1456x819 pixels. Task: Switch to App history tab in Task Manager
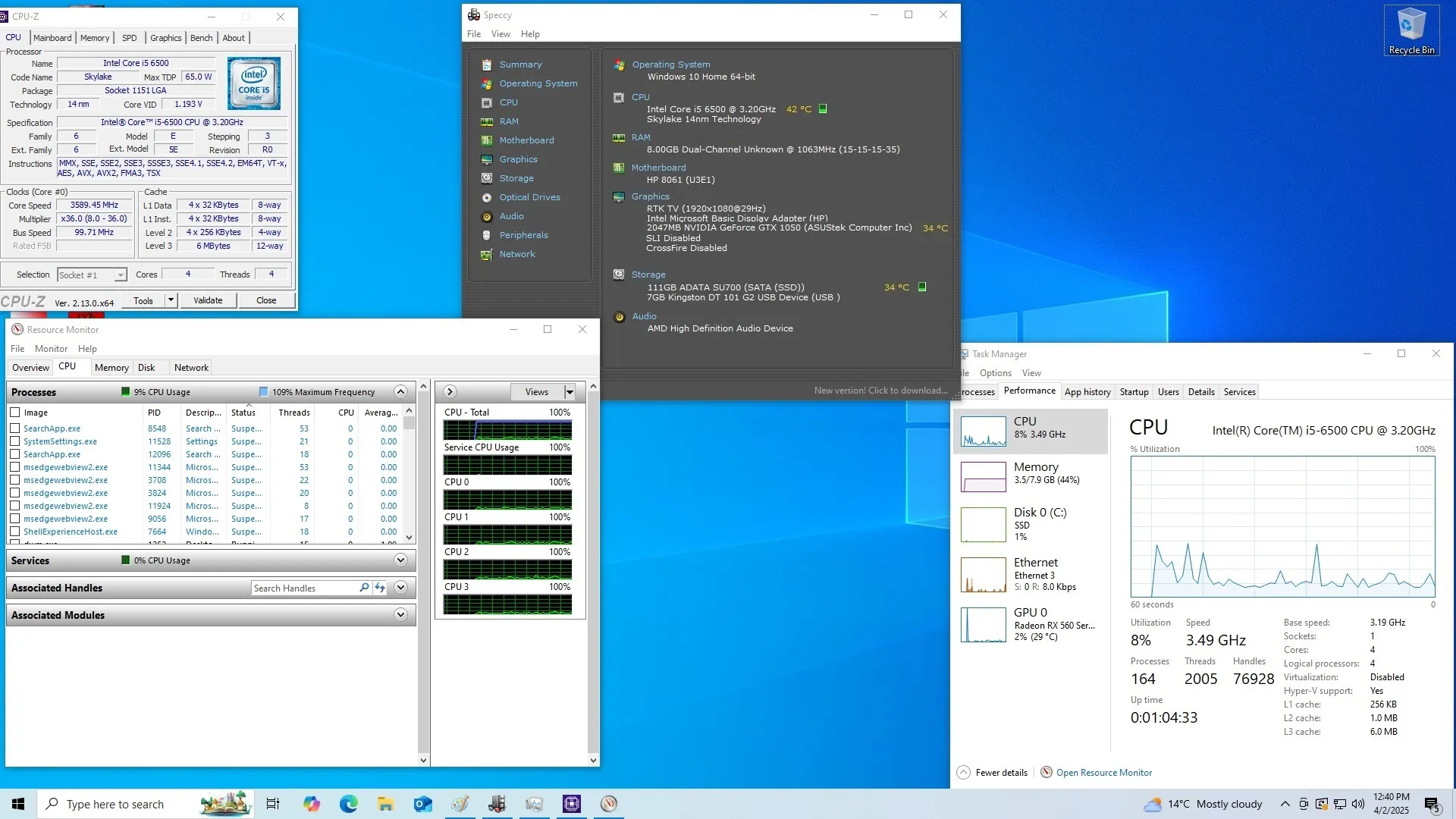1087,392
